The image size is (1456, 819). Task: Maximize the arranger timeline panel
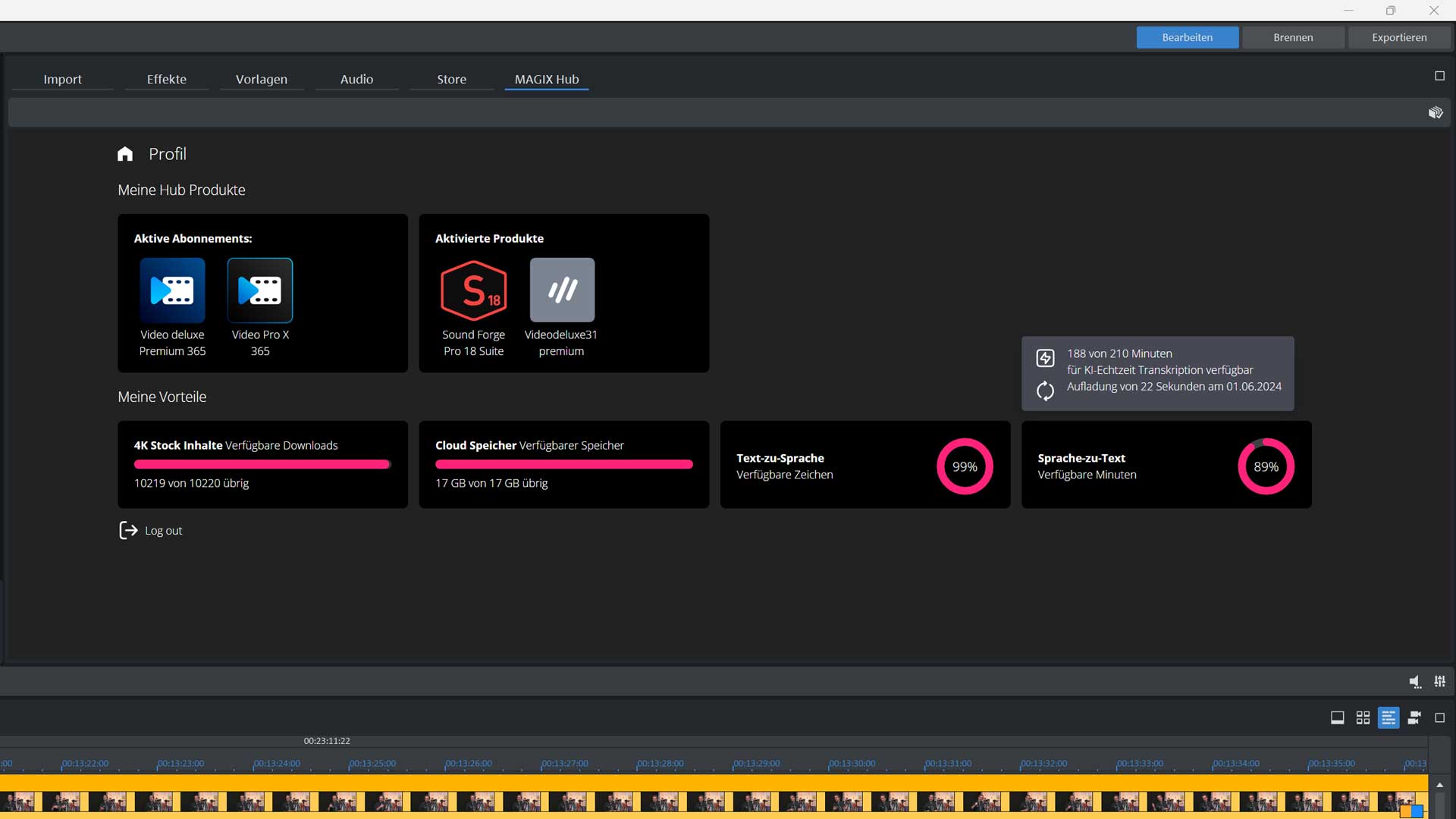(1439, 717)
